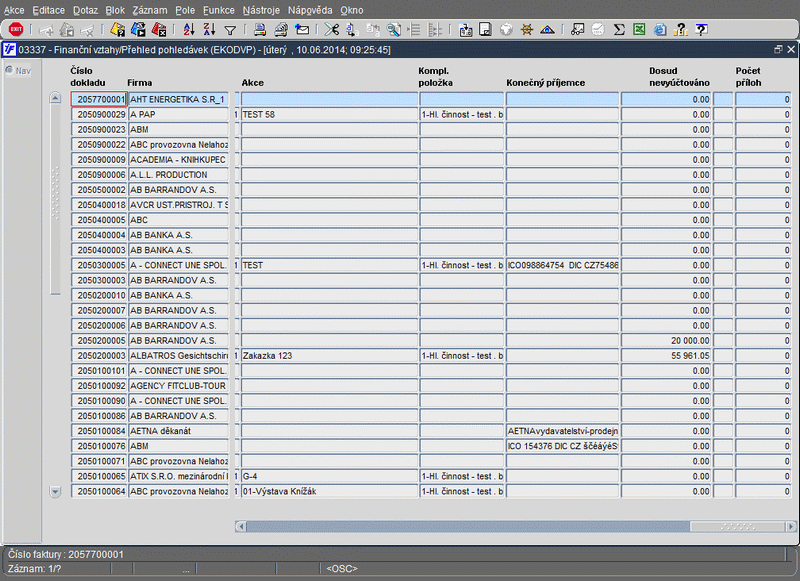Click the AETNA děkanát firm cell
The image size is (800, 581).
pos(178,431)
